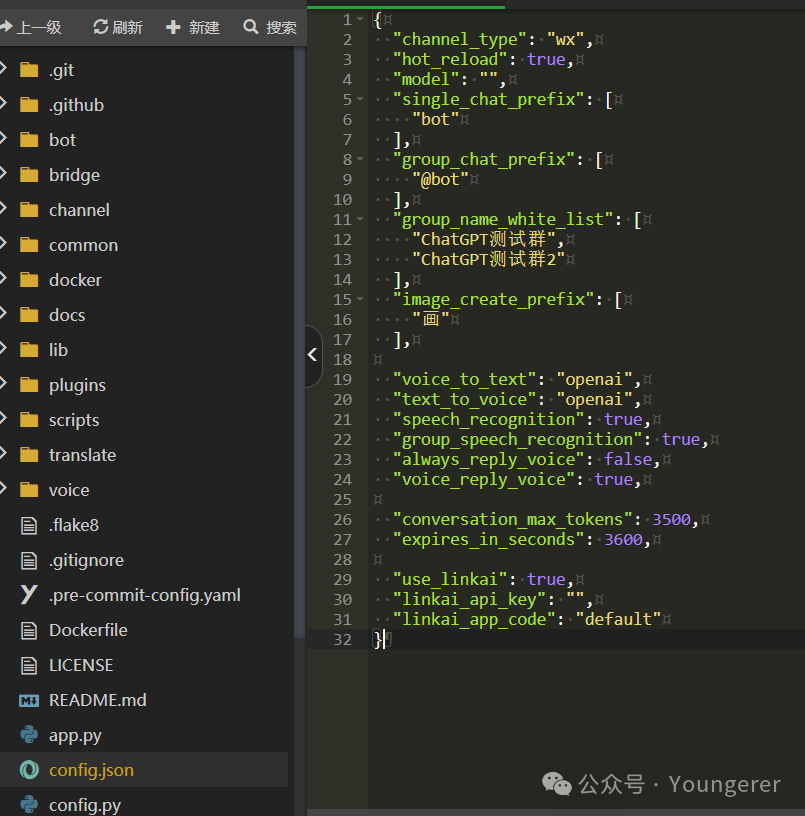Click the Python icon beside app.py
Viewport: 805px width, 816px height.
tap(29, 735)
